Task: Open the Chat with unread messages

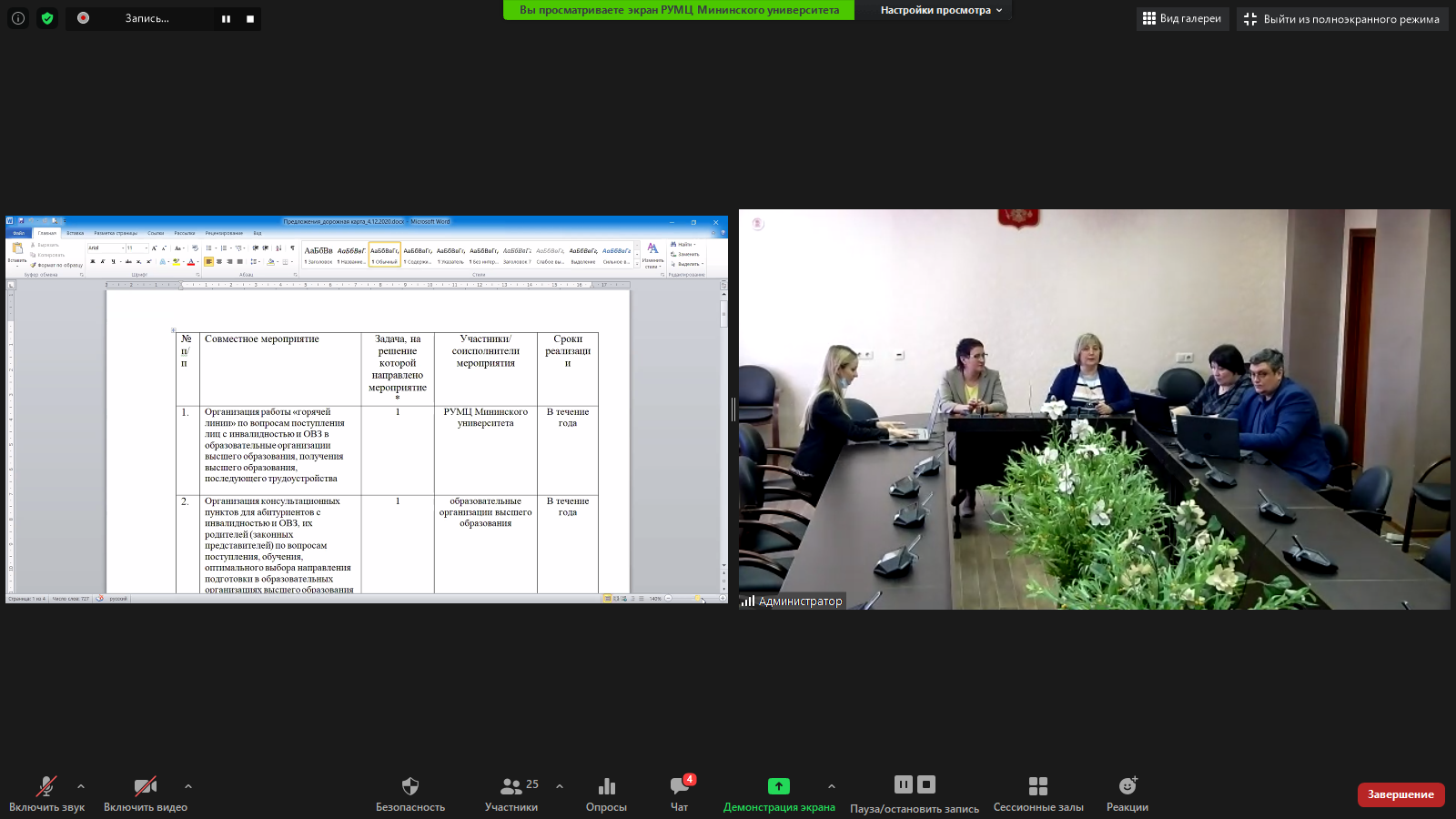Action: [680, 786]
